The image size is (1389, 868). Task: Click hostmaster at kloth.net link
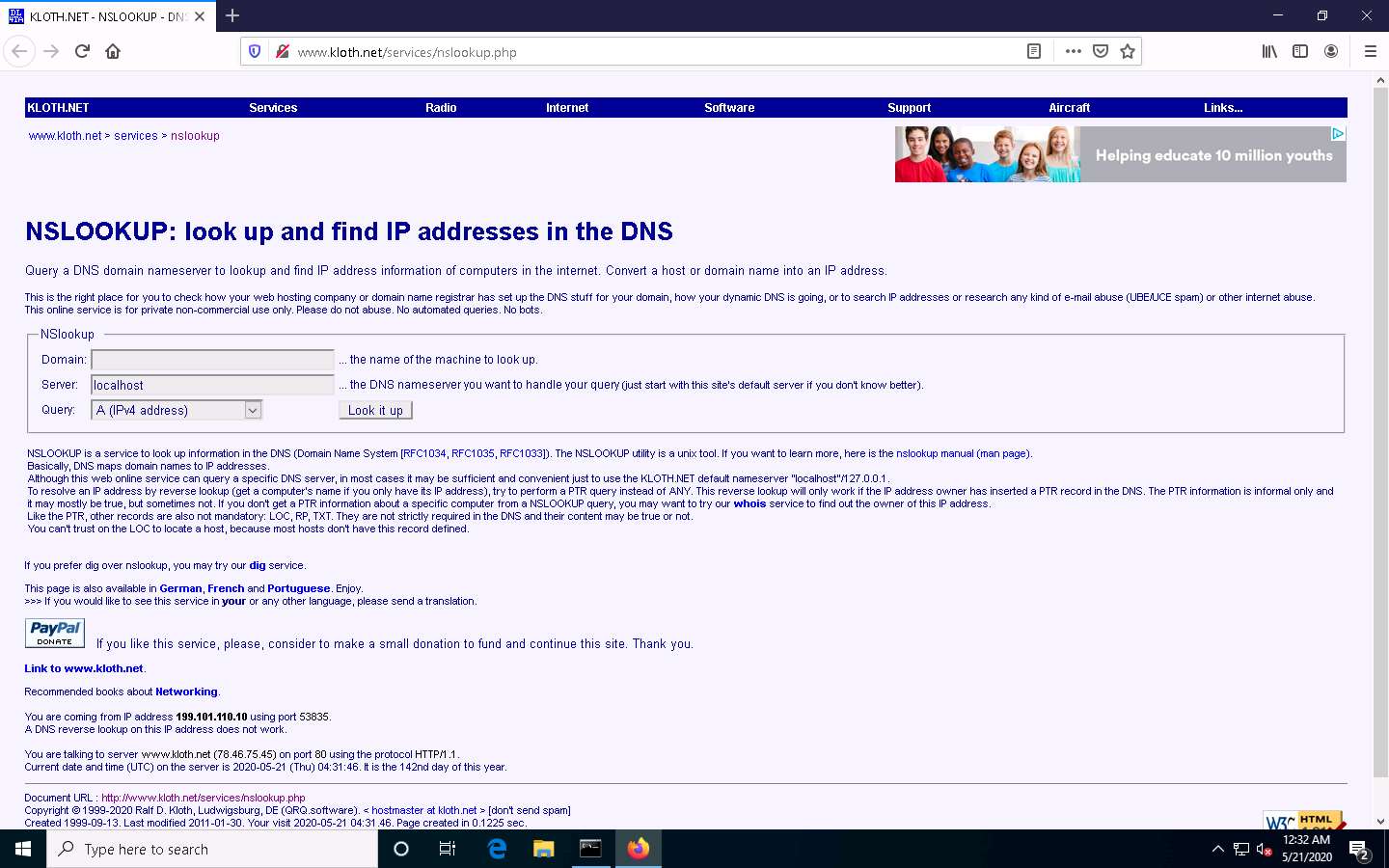click(x=423, y=810)
